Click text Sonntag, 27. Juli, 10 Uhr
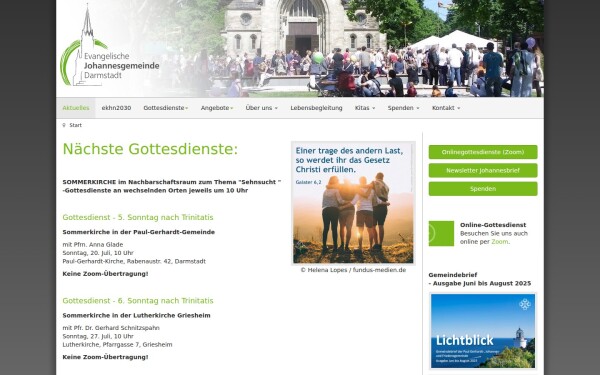Viewport: 600px width, 375px height. pos(98,336)
